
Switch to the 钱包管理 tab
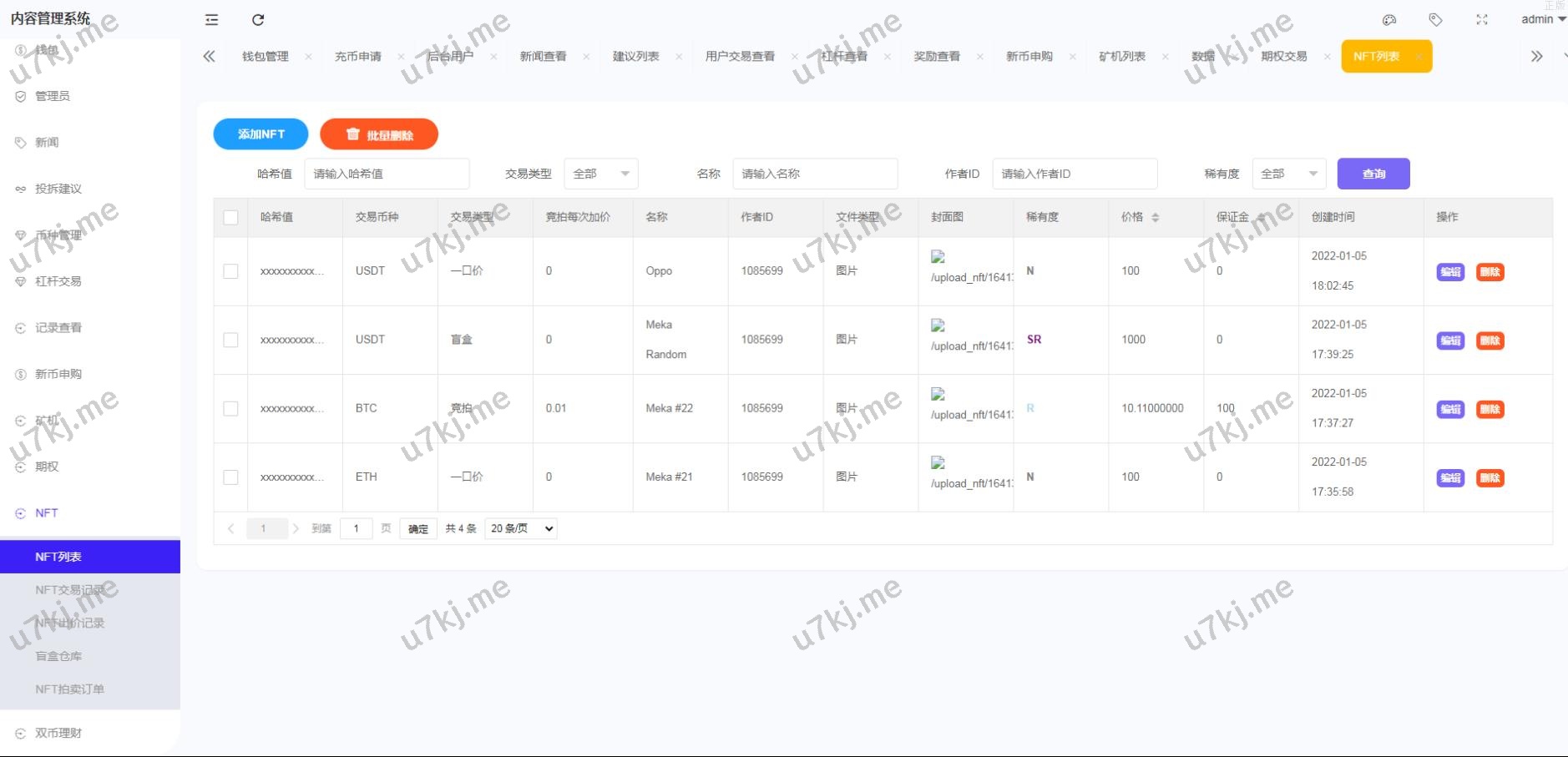[266, 57]
